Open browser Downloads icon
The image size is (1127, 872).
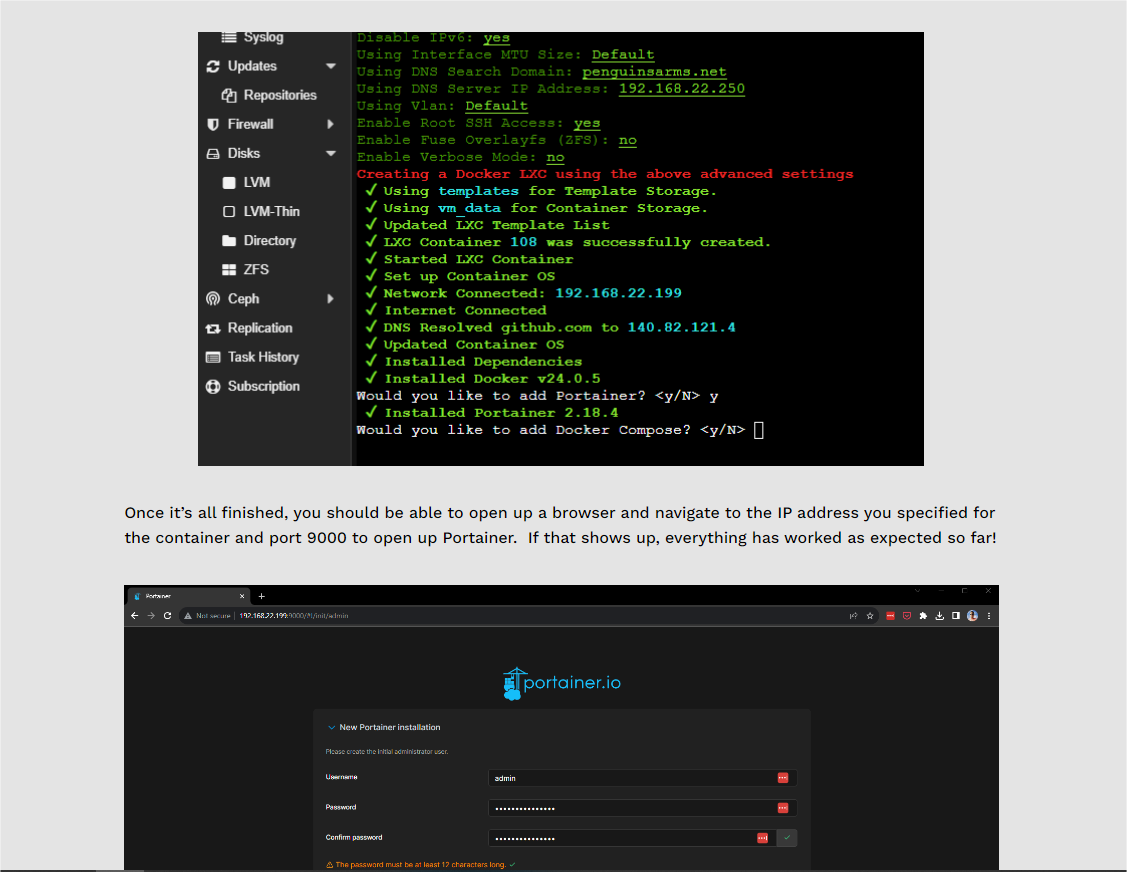pyautogui.click(x=939, y=616)
